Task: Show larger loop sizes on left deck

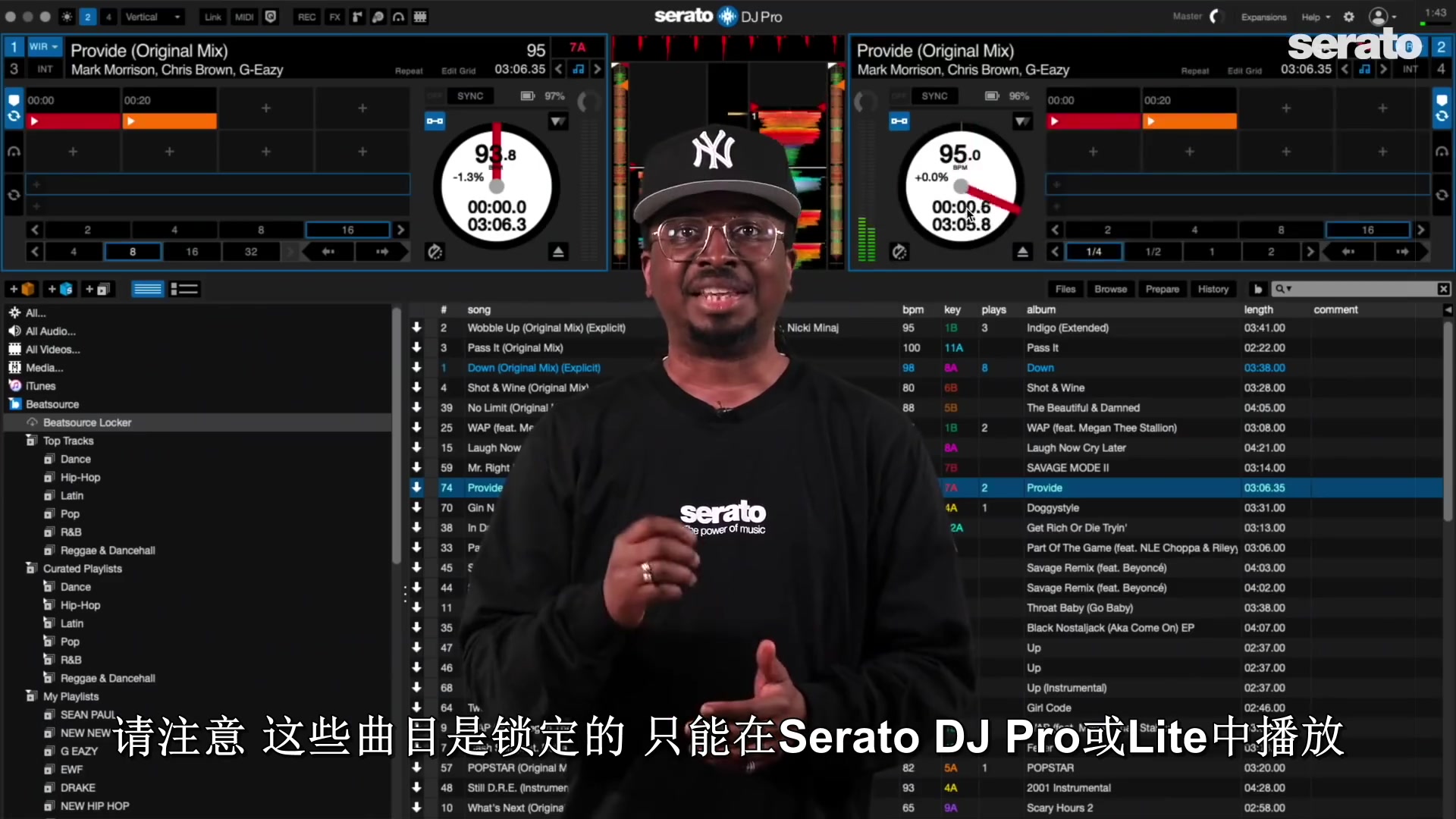Action: 401,230
